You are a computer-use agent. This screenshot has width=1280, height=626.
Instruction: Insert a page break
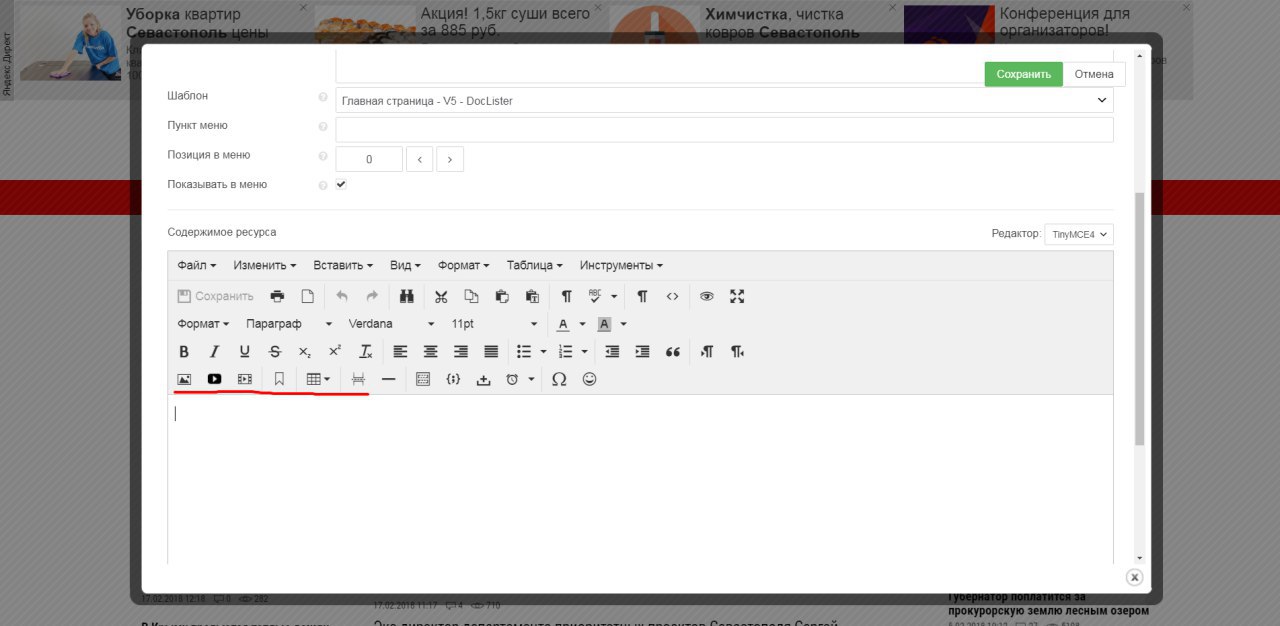[358, 379]
